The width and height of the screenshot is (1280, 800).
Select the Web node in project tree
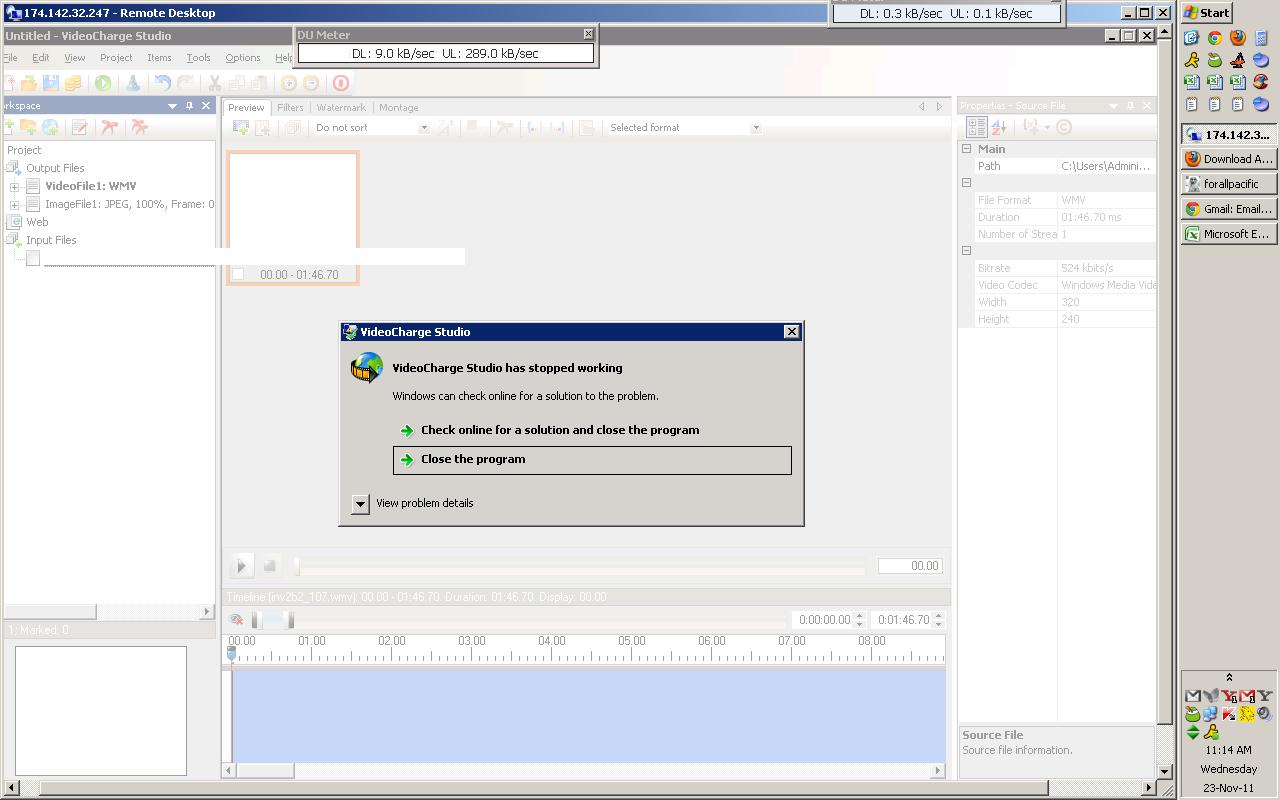(37, 222)
